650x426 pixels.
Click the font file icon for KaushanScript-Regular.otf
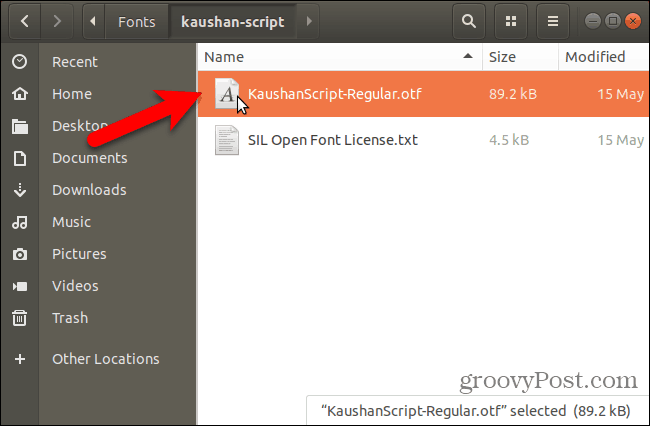[227, 94]
